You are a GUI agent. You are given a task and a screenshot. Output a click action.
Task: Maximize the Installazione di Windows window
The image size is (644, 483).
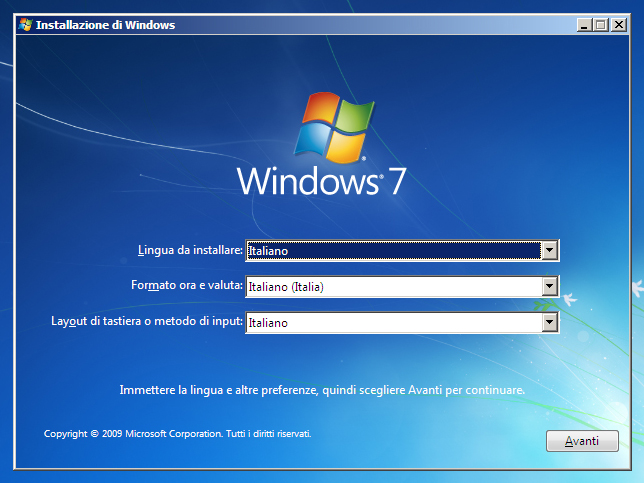[x=601, y=25]
